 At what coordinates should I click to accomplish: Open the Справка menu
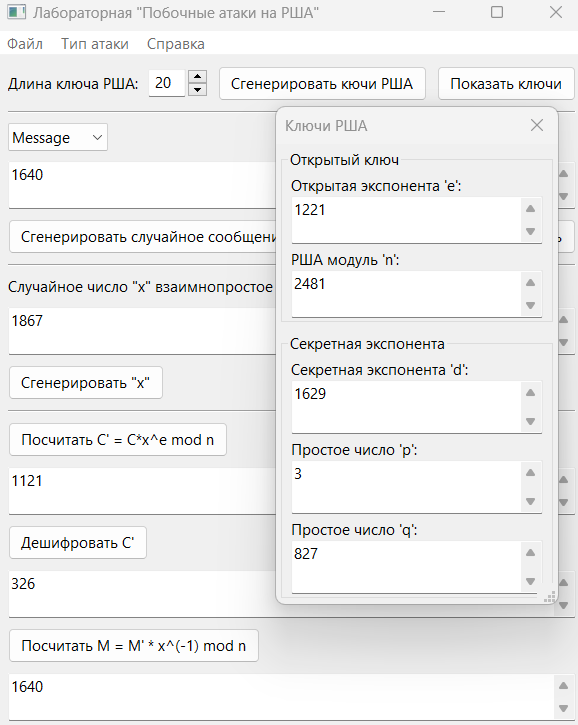(176, 44)
